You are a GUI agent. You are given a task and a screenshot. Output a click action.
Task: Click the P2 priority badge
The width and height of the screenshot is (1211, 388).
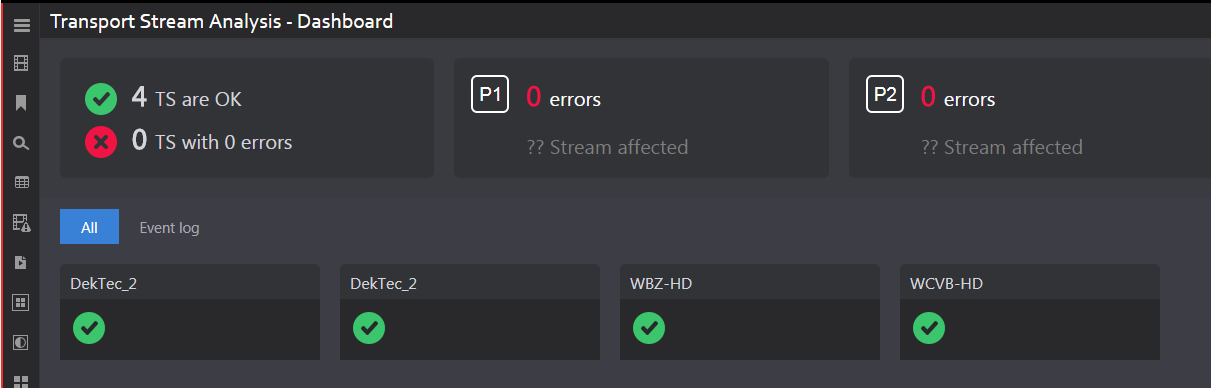pyautogui.click(x=885, y=95)
